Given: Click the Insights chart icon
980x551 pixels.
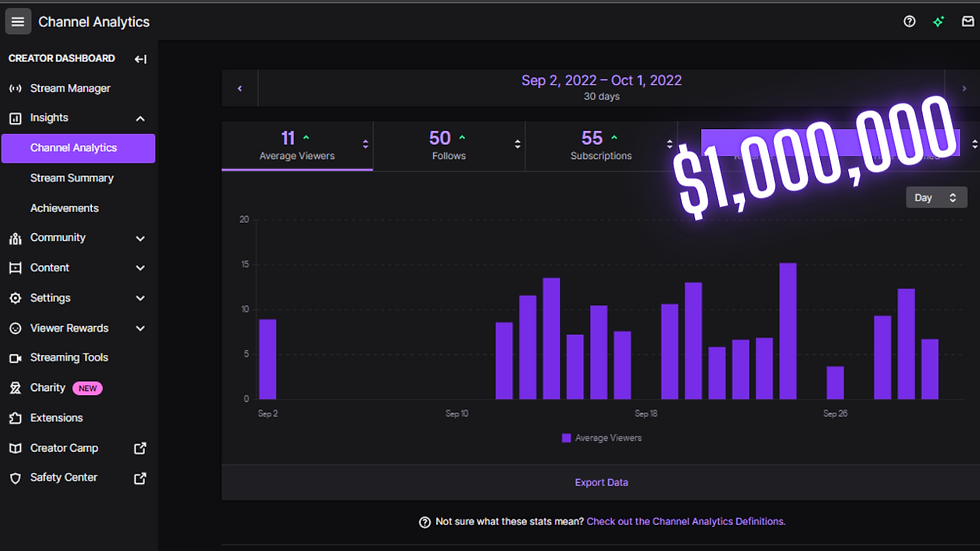Looking at the screenshot, I should pos(16,118).
